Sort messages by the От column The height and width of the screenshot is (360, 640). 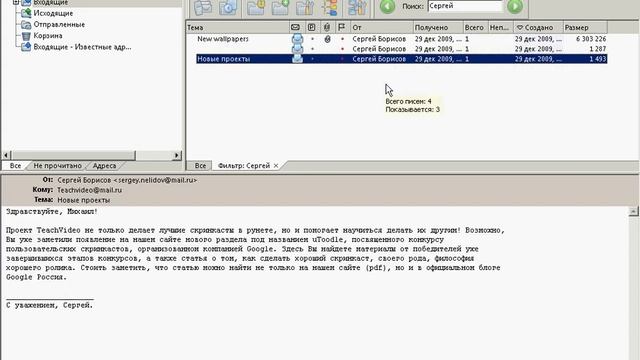(x=381, y=27)
